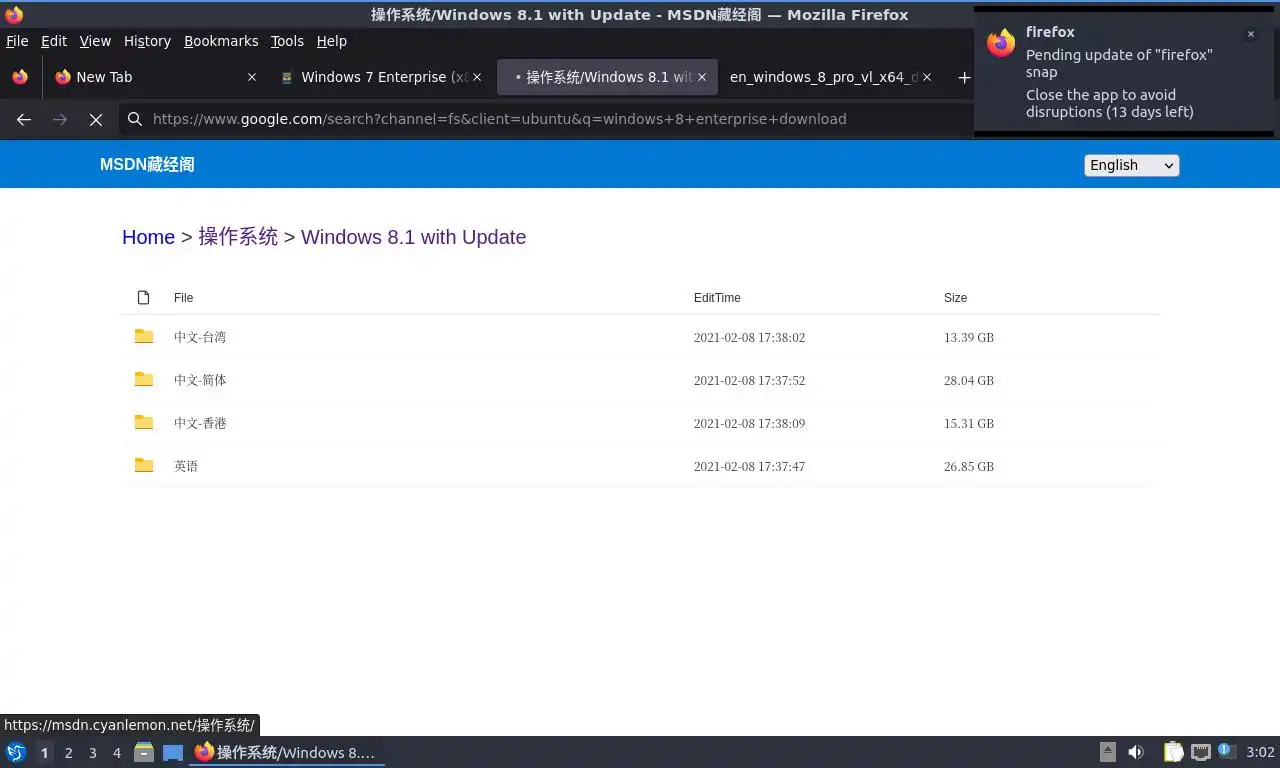Click the 26.85 GB size value
Image resolution: width=1280 pixels, height=768 pixels.
coord(969,467)
